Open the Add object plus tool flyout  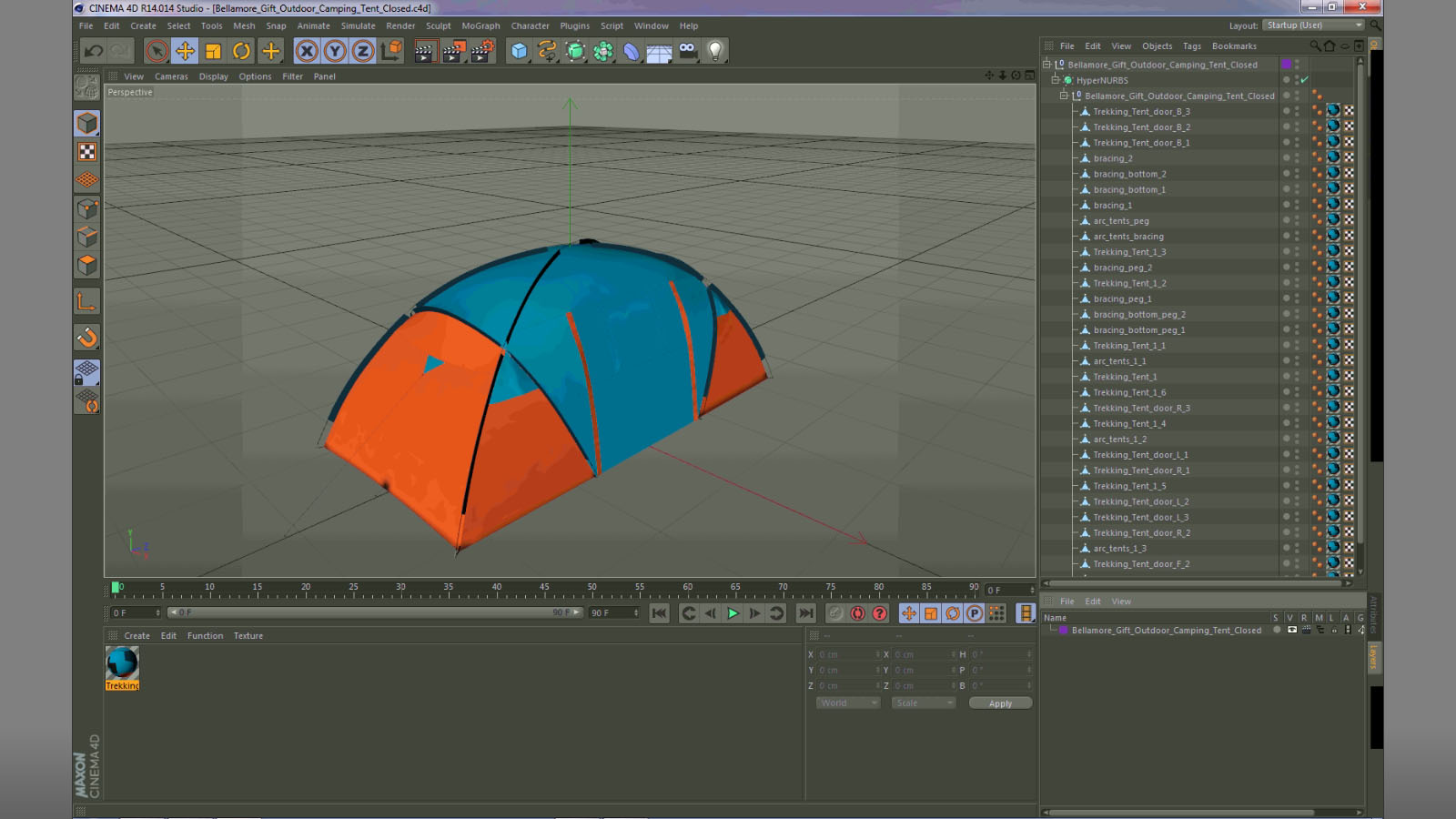270,51
